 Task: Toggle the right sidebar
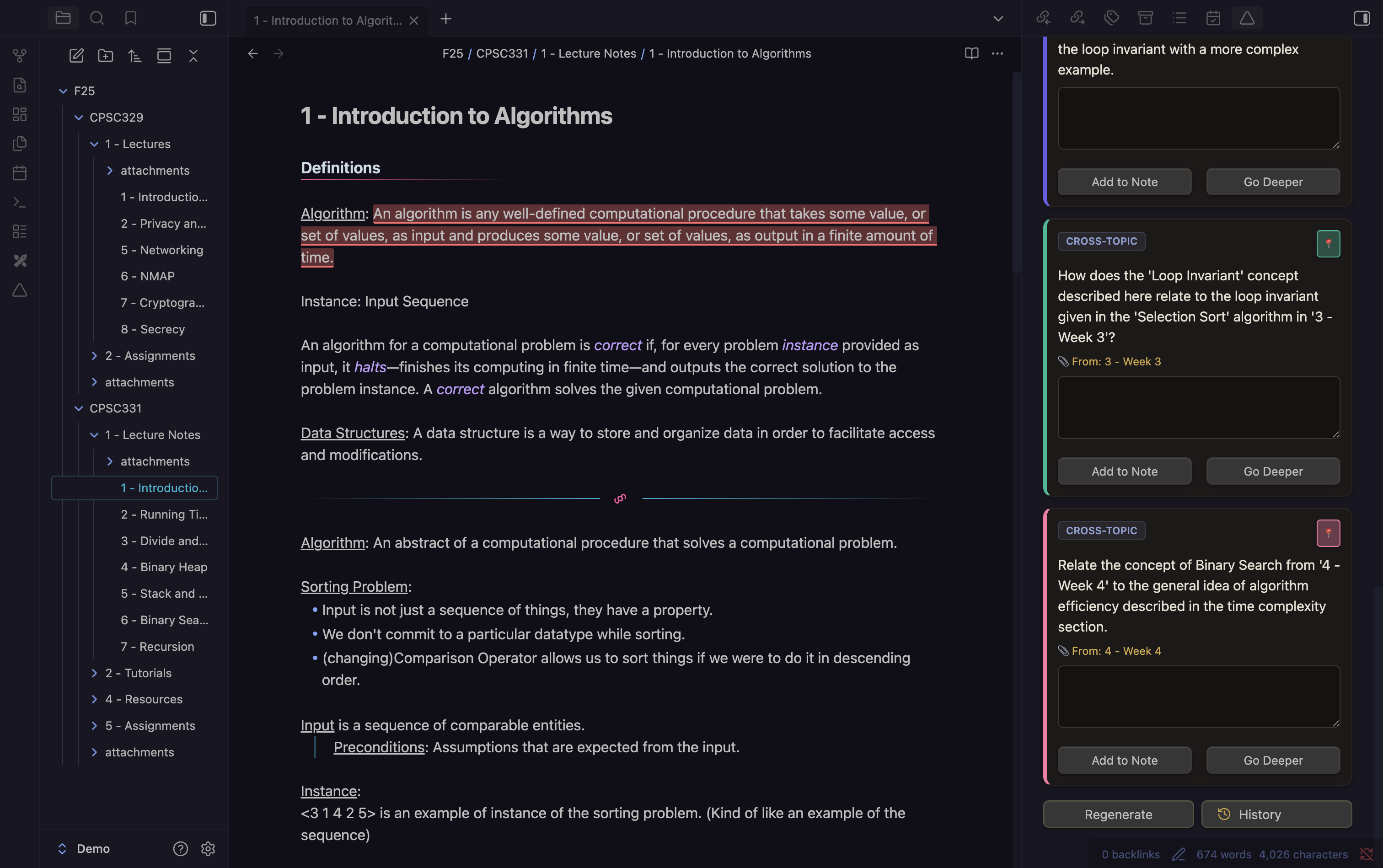(x=1361, y=18)
